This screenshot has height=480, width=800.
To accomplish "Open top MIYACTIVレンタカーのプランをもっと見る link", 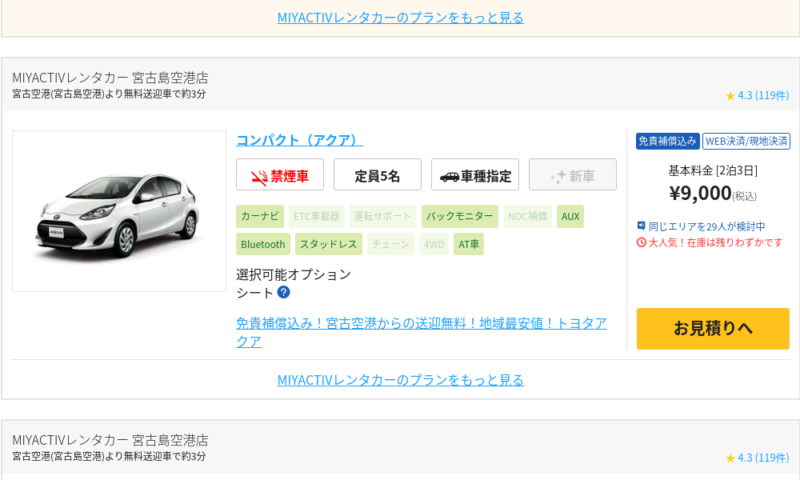I will click(x=401, y=18).
